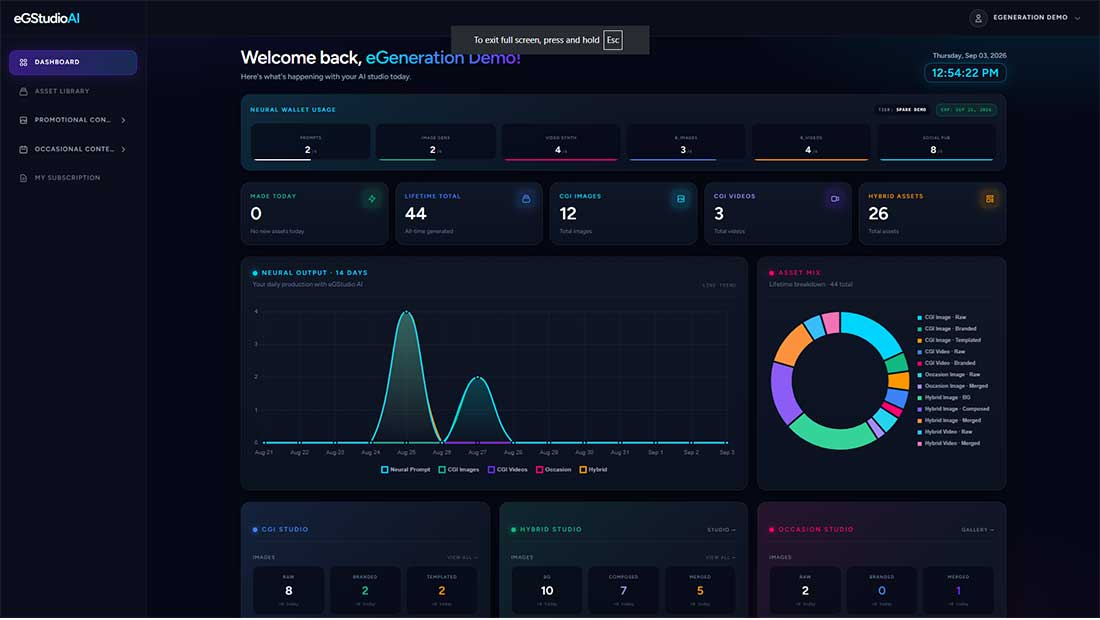1100x620 pixels.
Task: Click CGI Video · Branded legend swatch
Action: pyautogui.click(x=920, y=363)
